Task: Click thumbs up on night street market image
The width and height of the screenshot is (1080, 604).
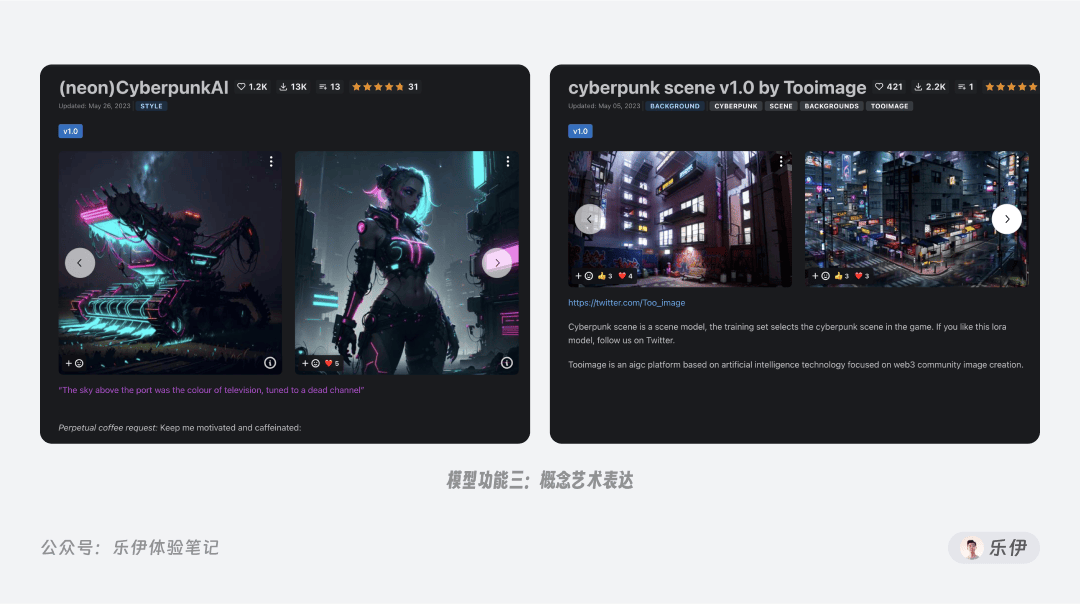Action: pyautogui.click(x=842, y=275)
